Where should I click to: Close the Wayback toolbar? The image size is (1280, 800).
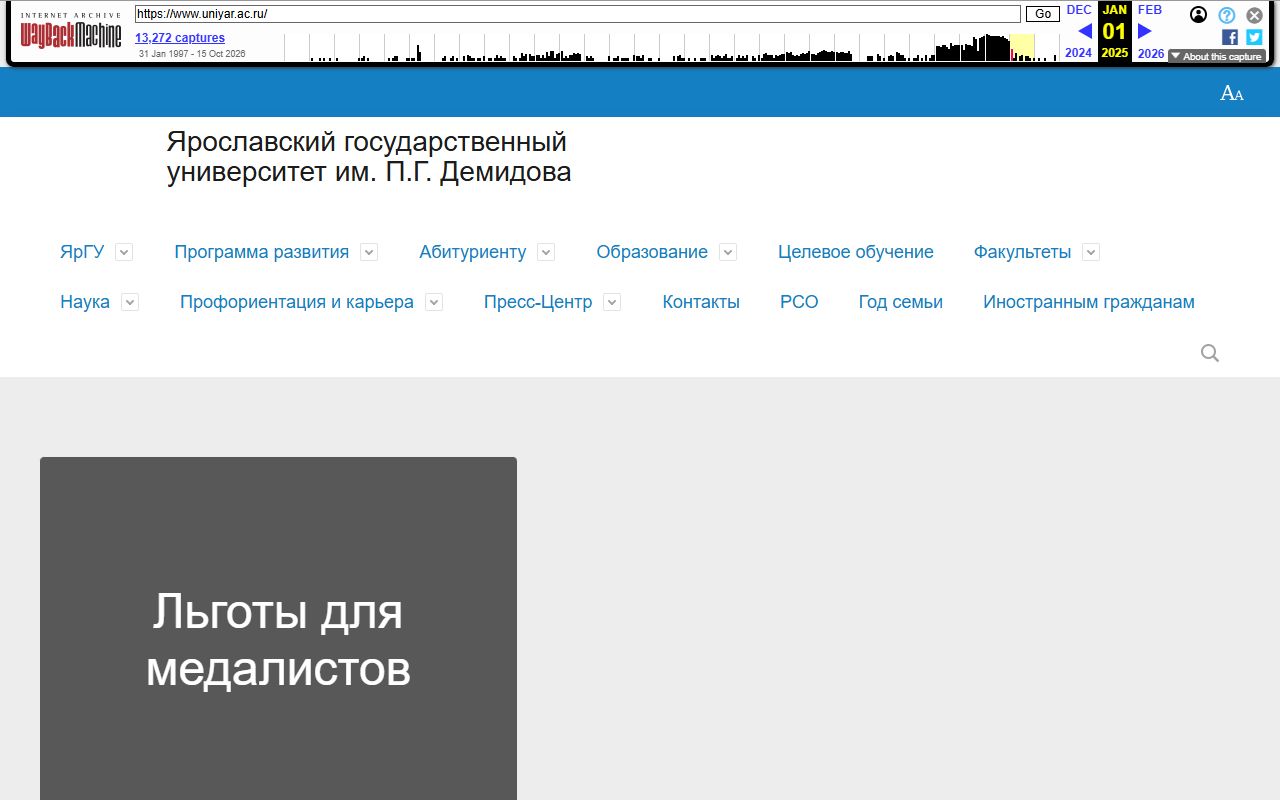[1254, 15]
